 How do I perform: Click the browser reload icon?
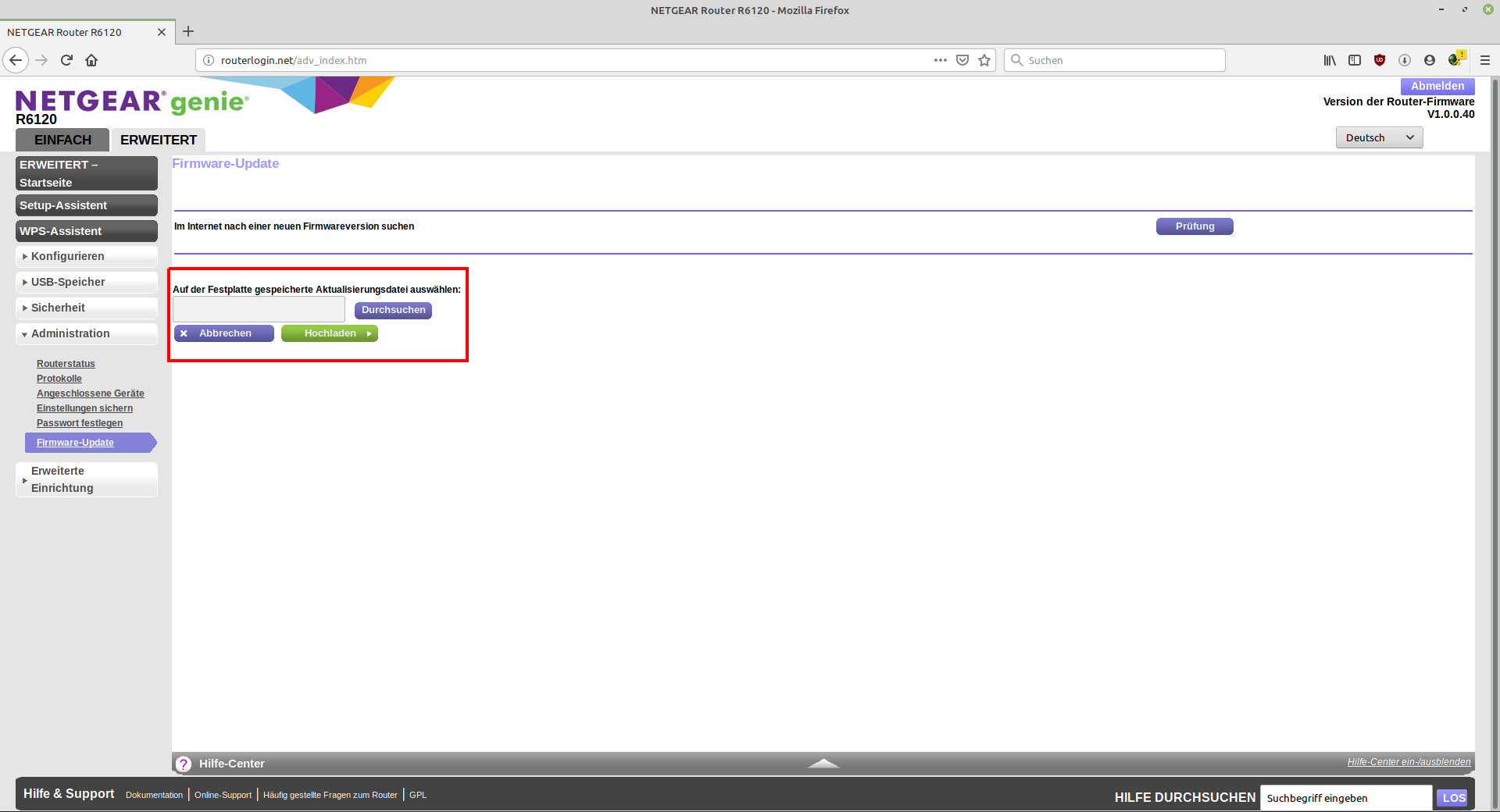[x=66, y=60]
